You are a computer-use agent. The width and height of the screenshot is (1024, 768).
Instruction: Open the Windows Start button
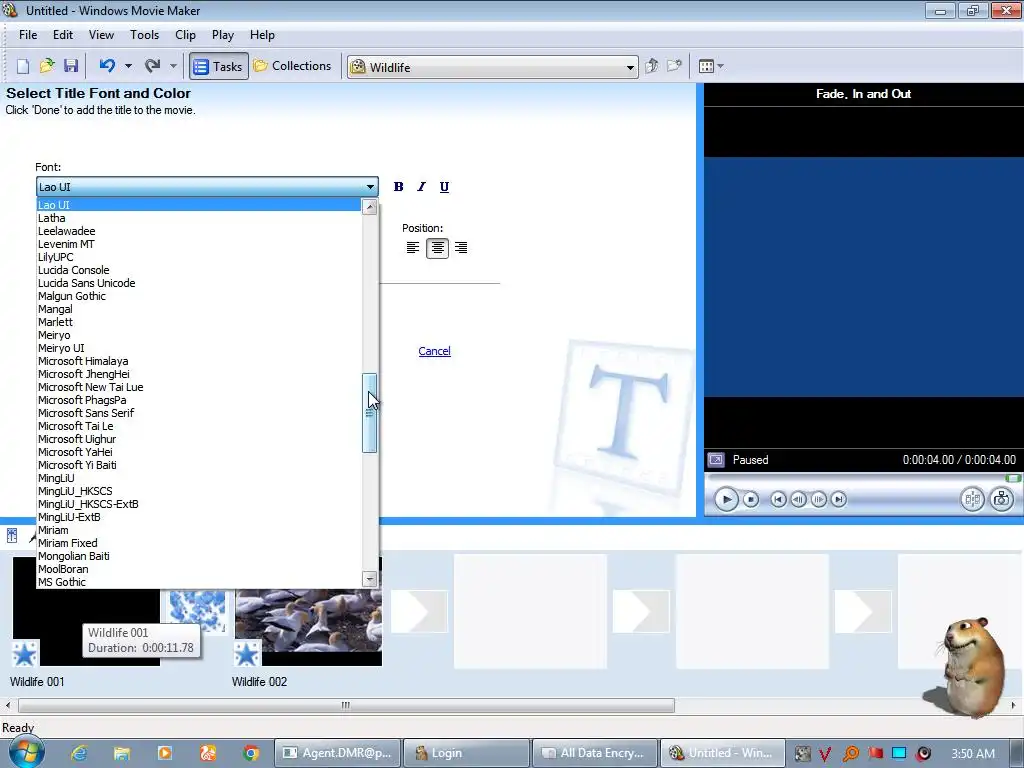(26, 753)
